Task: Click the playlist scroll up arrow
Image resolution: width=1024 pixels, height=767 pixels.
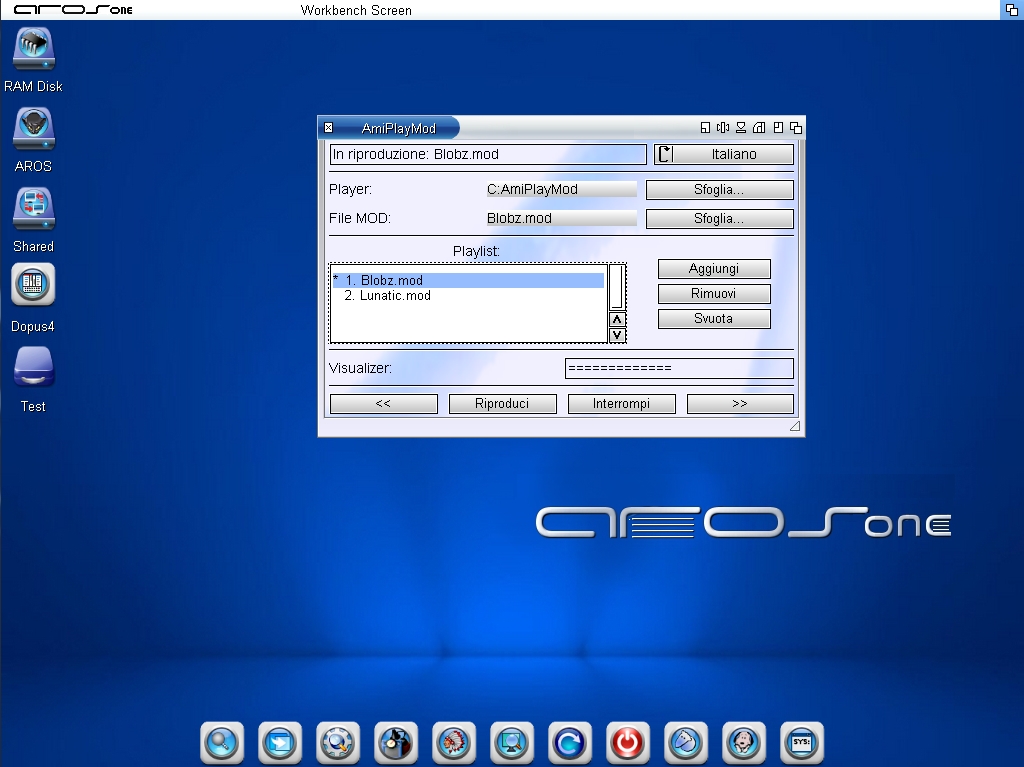Action: (616, 319)
